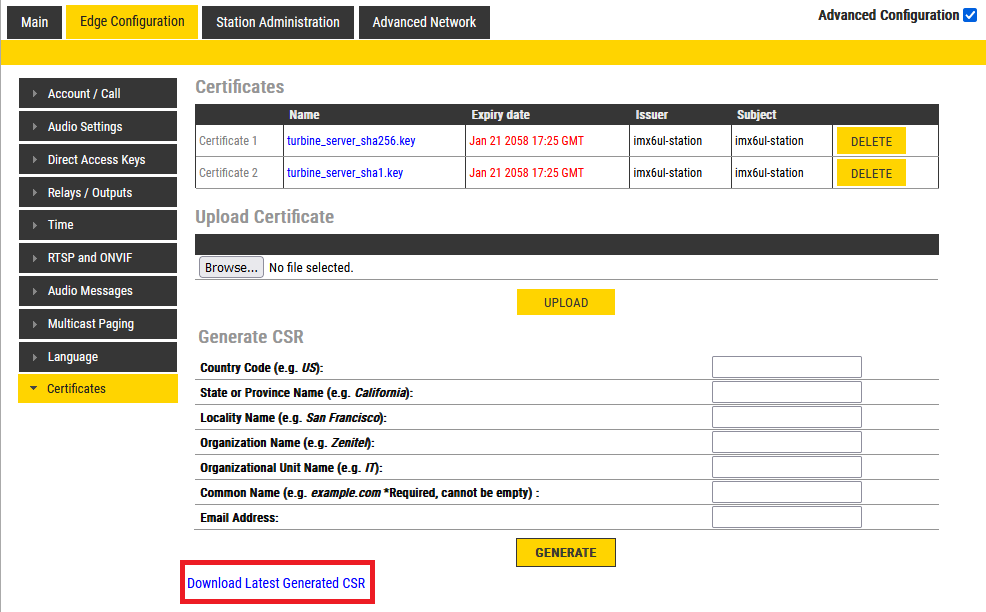986x612 pixels.
Task: Open the Main tab
Action: coord(34,22)
